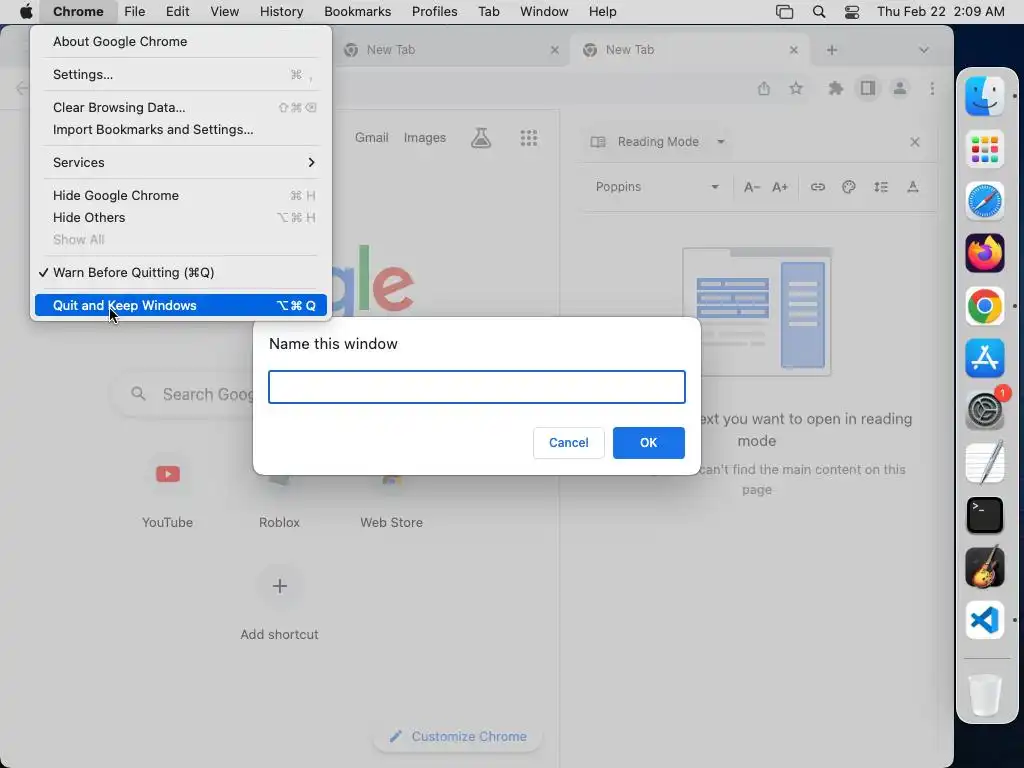
Task: Expand the Reading Mode panel dropdown
Action: (721, 142)
